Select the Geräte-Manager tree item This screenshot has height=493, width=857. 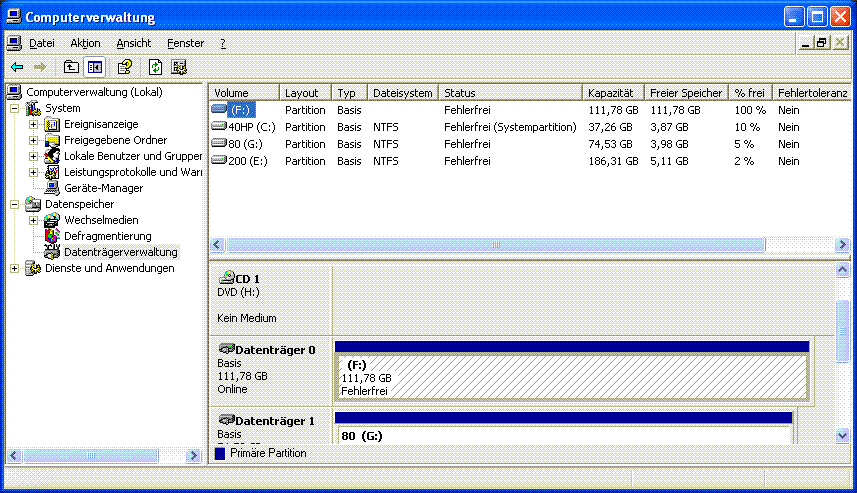103,188
